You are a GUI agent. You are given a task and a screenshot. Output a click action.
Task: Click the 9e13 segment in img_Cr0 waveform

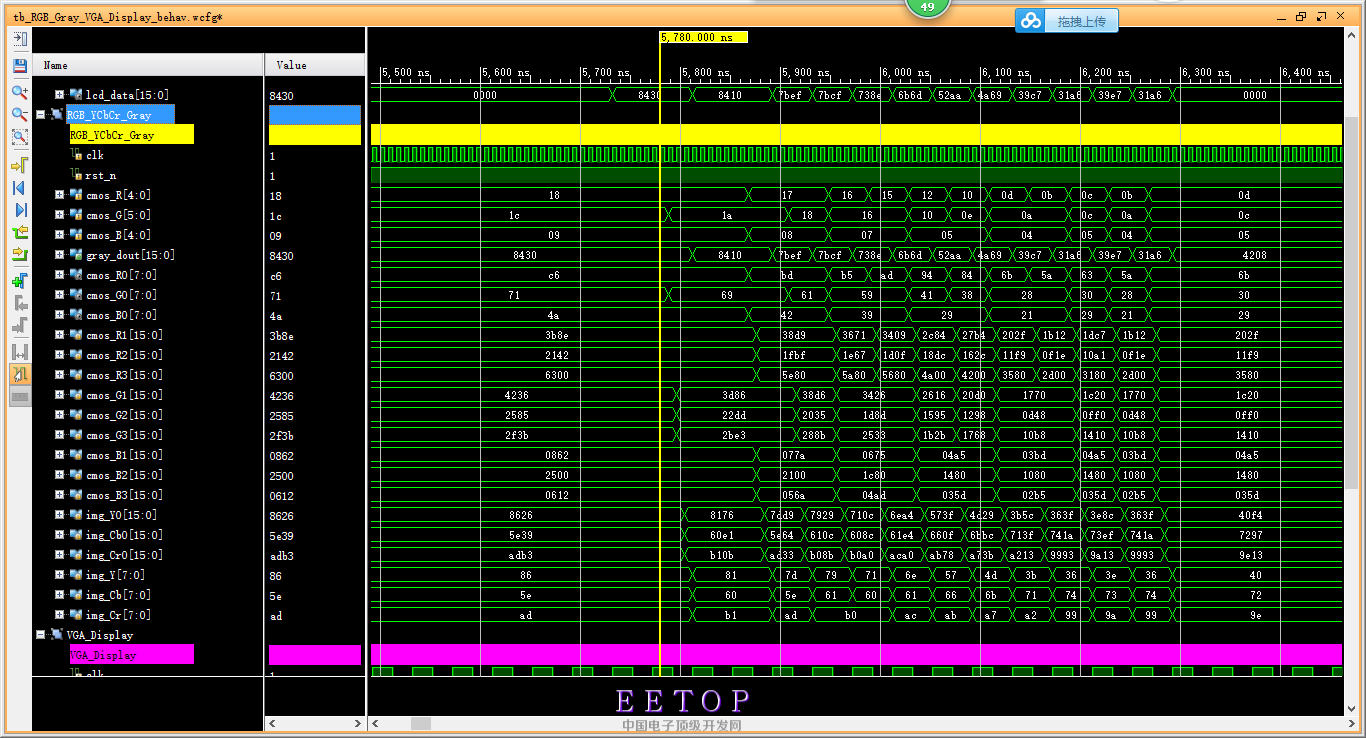tap(1250, 555)
